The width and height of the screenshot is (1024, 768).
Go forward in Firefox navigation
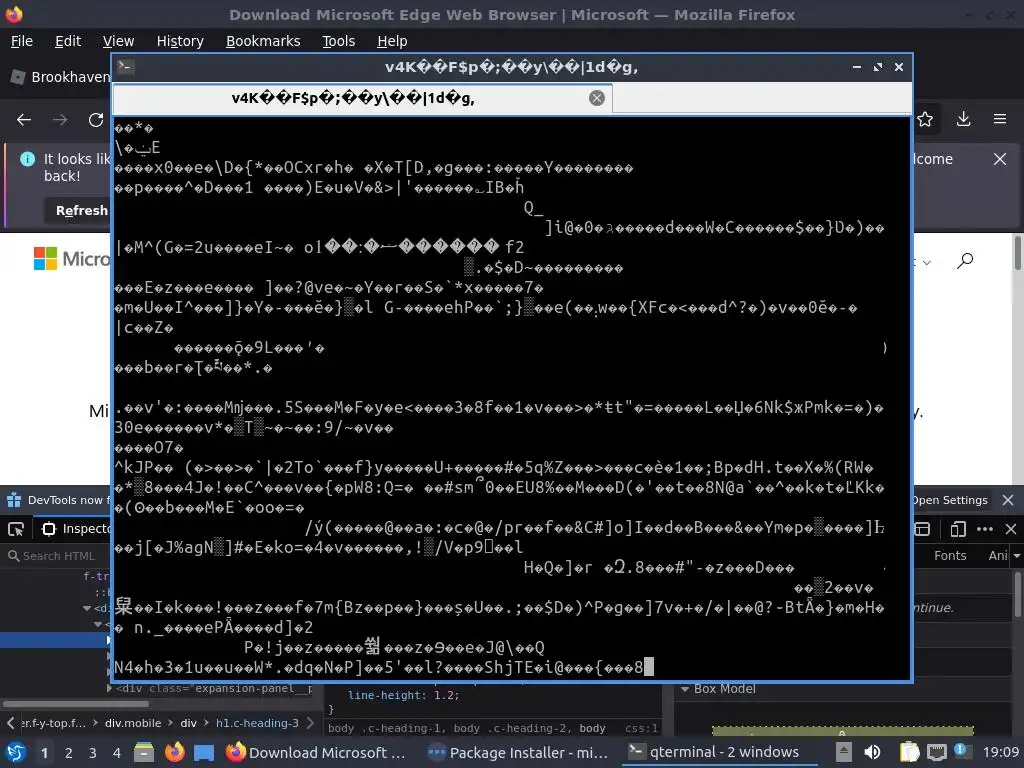tap(60, 120)
